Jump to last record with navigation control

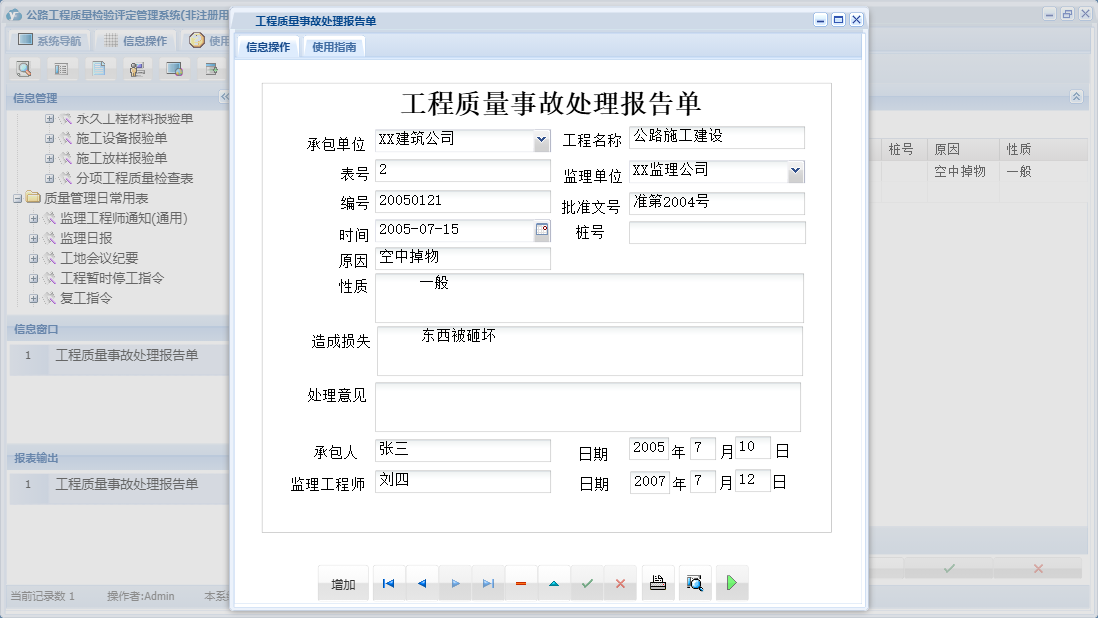click(487, 582)
